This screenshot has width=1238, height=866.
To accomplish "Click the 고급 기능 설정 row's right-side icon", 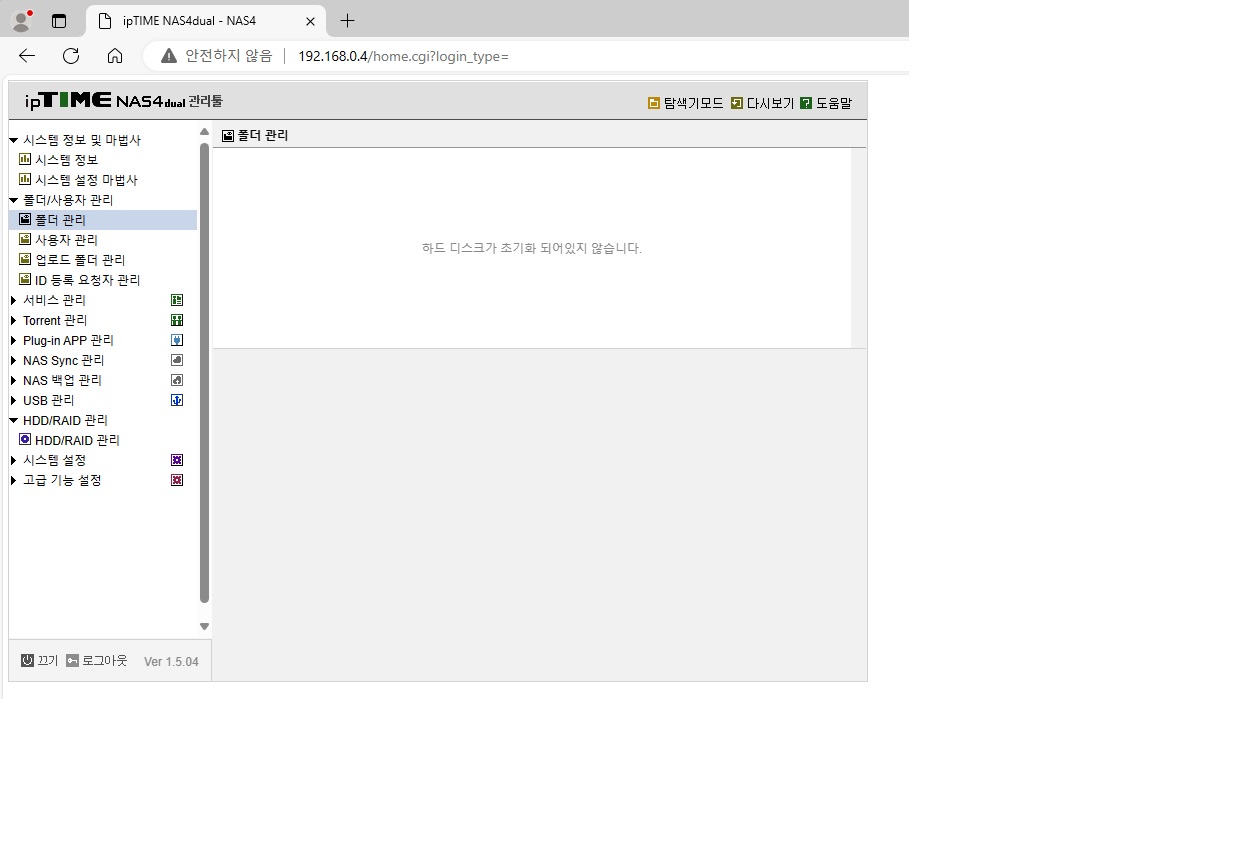I will click(x=177, y=480).
